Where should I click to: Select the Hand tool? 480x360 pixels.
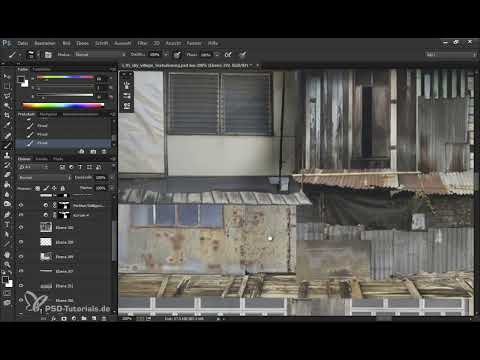pyautogui.click(x=7, y=255)
